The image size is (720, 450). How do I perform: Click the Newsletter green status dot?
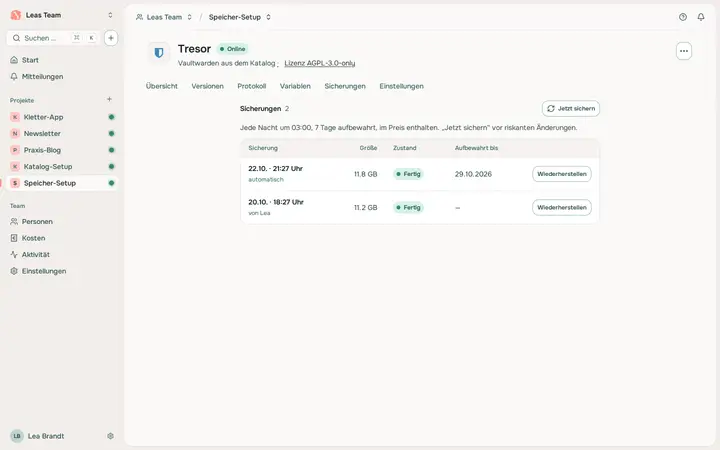click(x=111, y=134)
